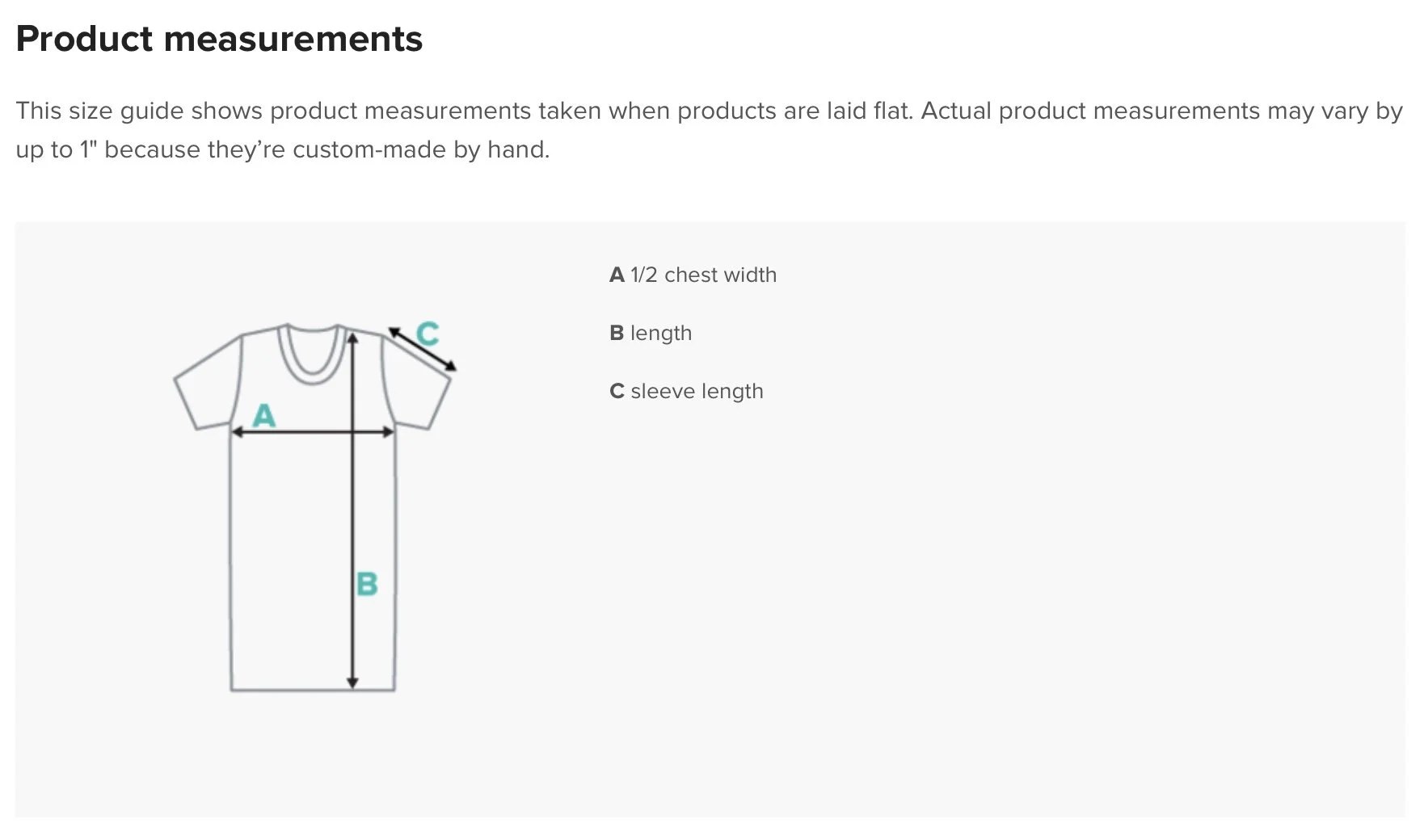Select the "B length" legend text

(651, 333)
